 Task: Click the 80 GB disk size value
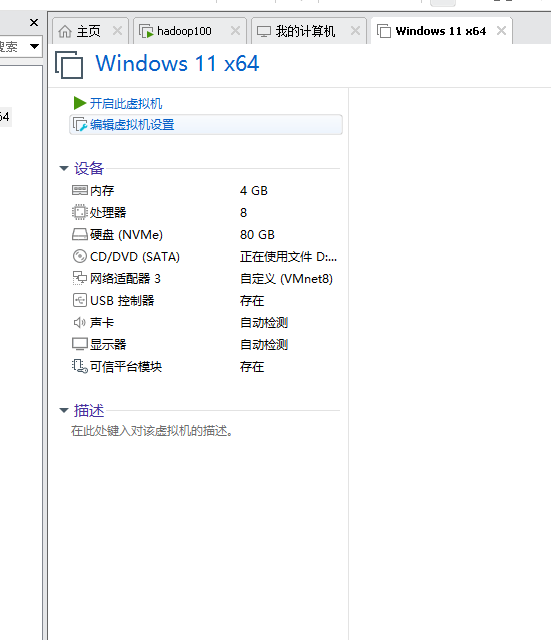pos(257,235)
